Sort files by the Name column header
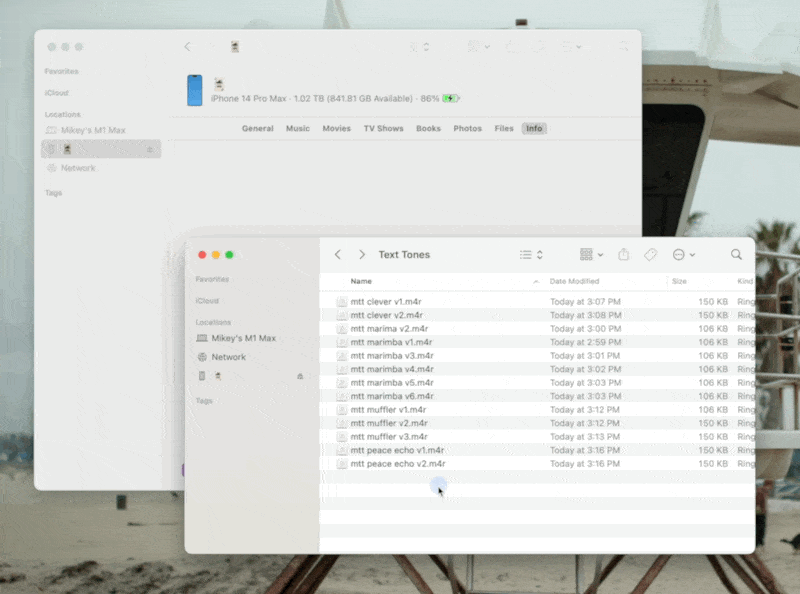 [x=361, y=281]
